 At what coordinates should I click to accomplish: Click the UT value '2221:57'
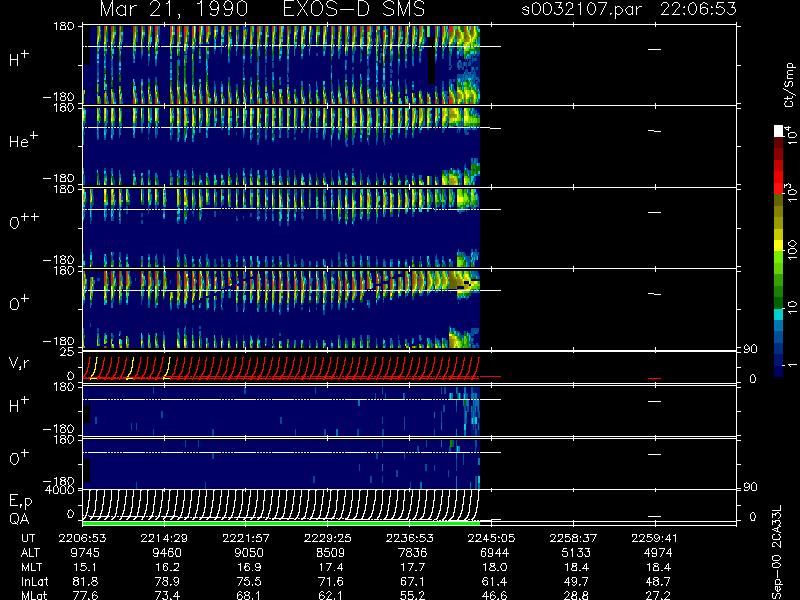tap(246, 538)
